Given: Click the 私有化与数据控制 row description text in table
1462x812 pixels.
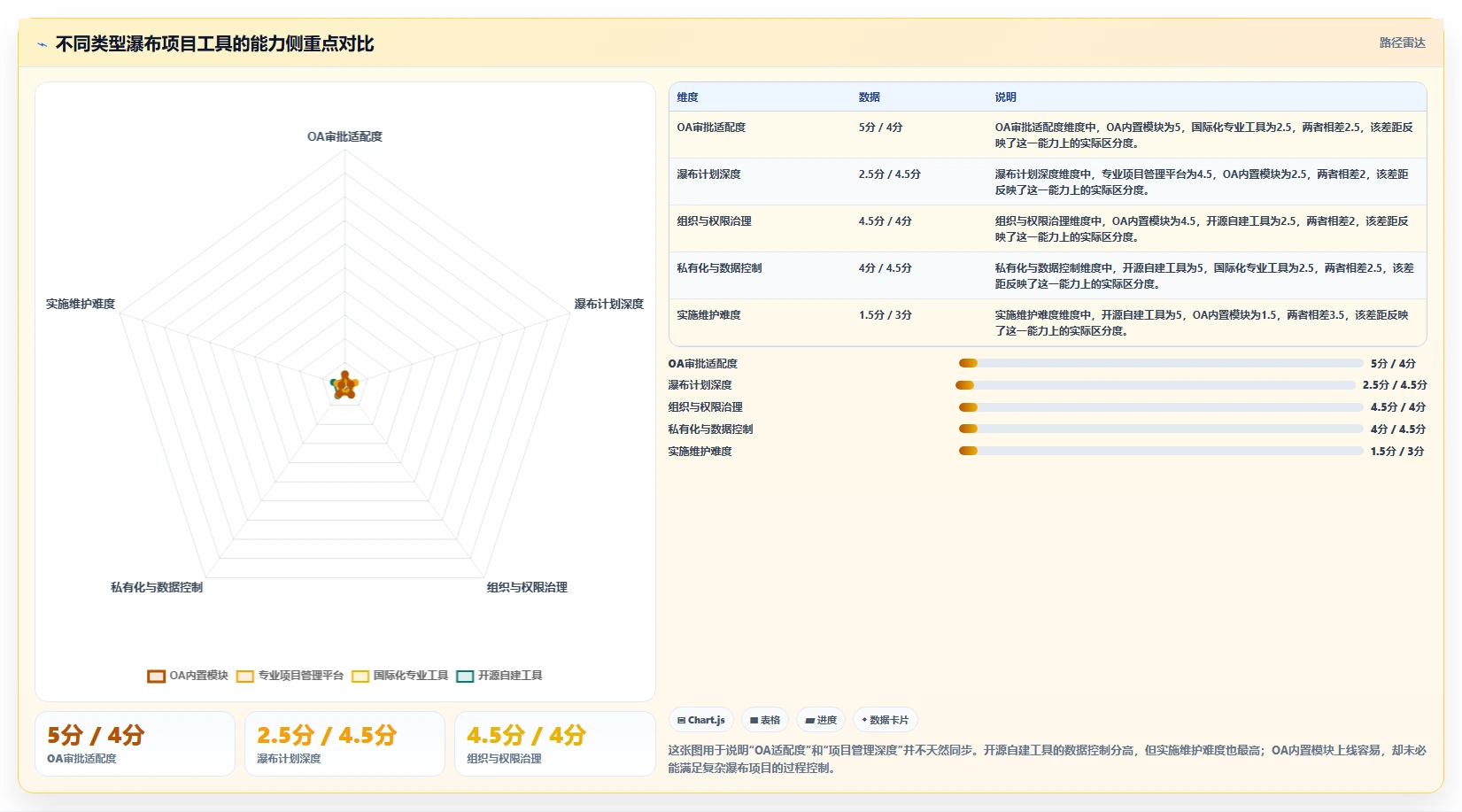Looking at the screenshot, I should 1204,276.
